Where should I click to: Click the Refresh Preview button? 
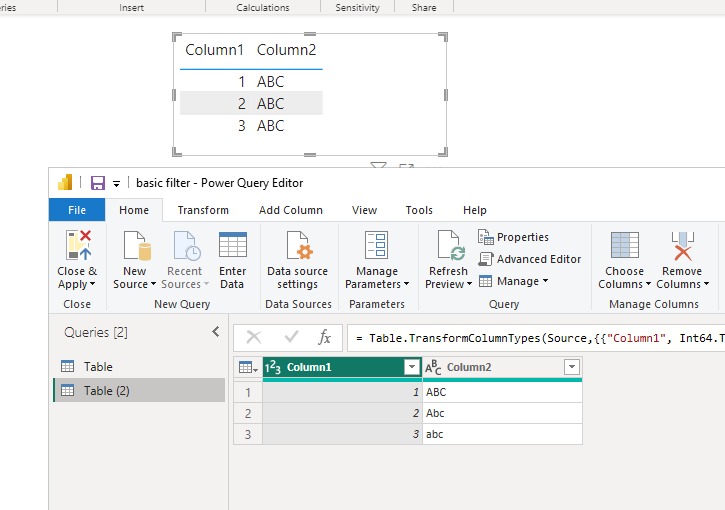pos(448,260)
